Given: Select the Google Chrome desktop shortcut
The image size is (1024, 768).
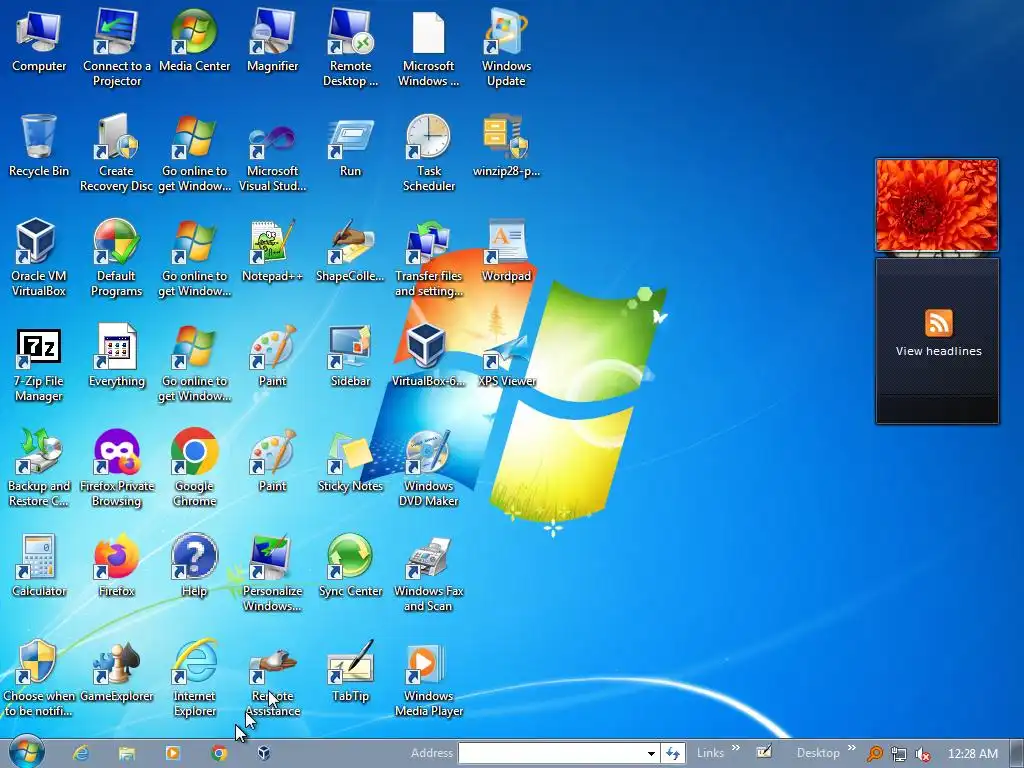Looking at the screenshot, I should pos(194,469).
